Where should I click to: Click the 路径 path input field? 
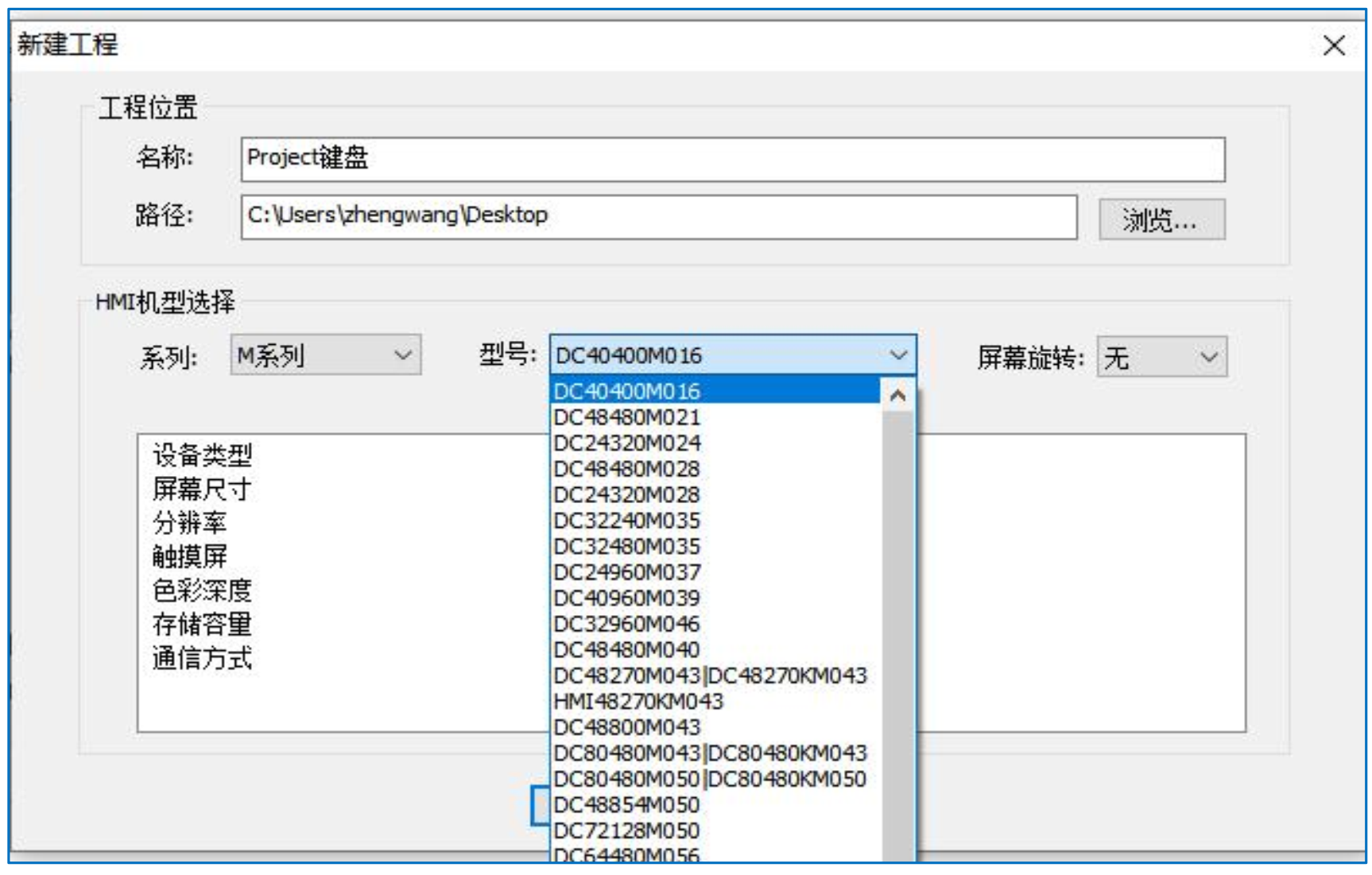(658, 216)
